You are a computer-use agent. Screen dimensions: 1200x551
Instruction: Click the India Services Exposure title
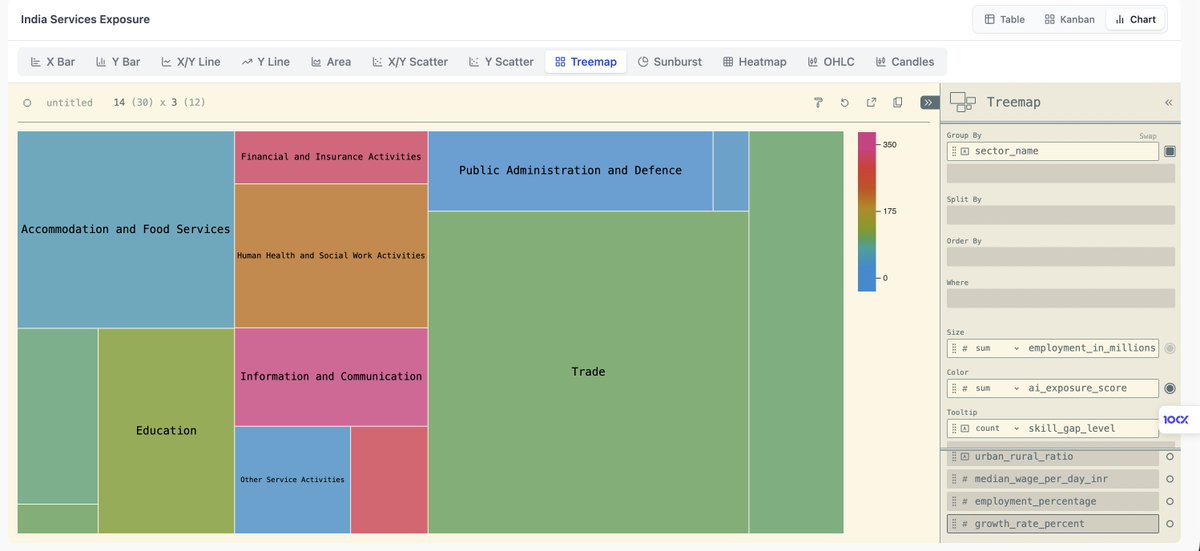tap(86, 20)
